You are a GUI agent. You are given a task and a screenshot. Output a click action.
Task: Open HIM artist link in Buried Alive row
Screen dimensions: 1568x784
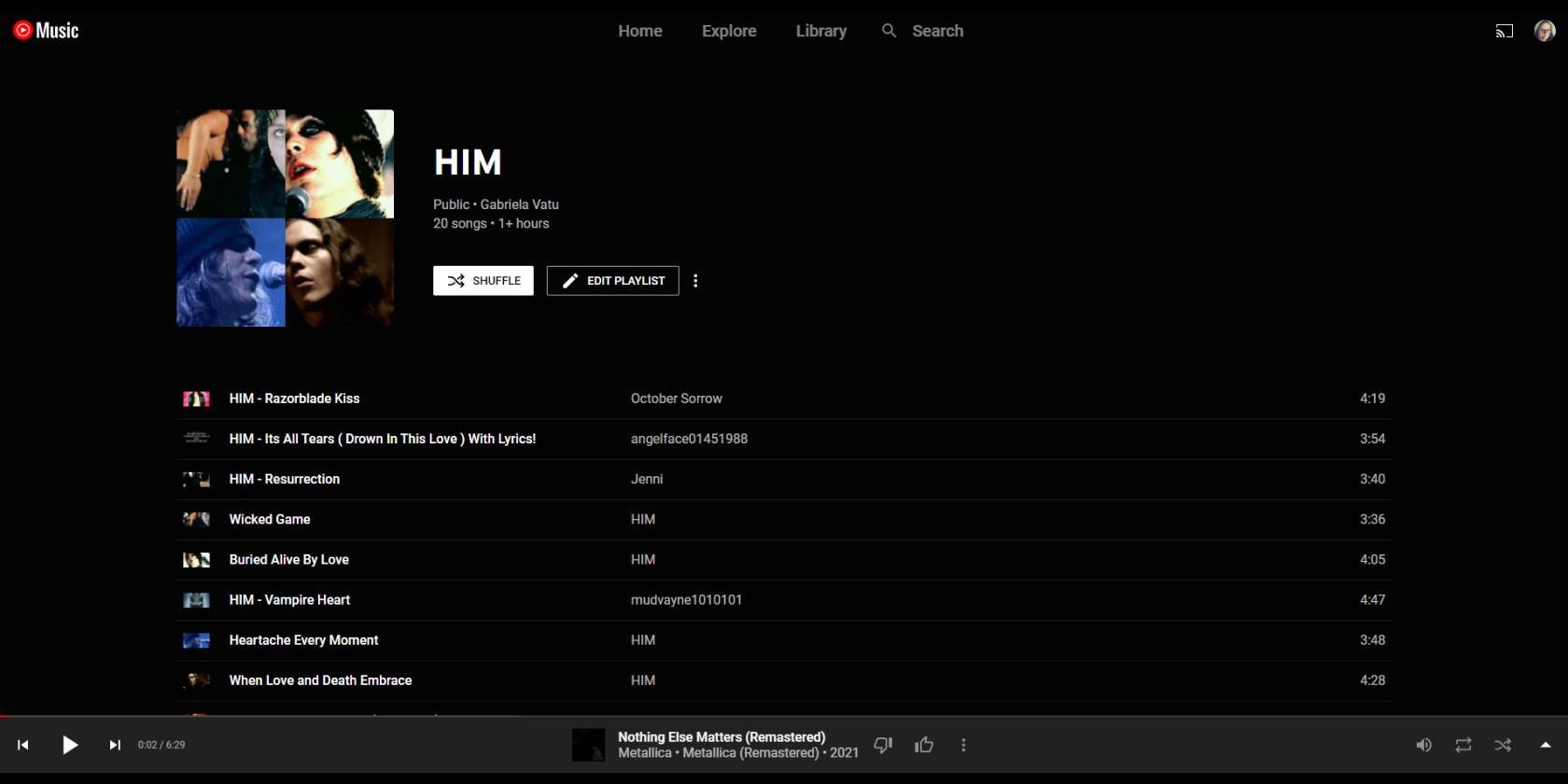[643, 559]
